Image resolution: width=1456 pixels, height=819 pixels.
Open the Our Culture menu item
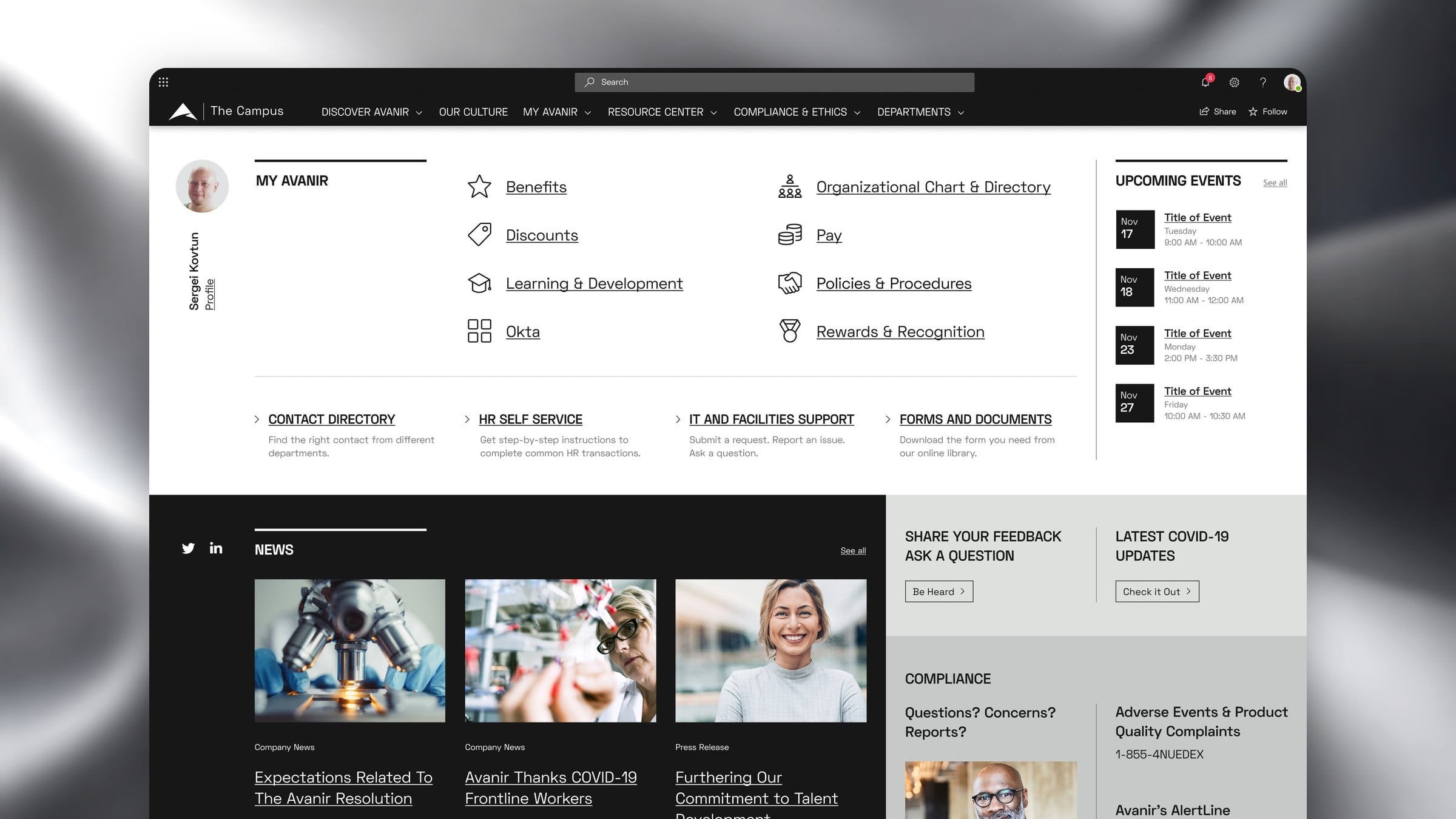[x=473, y=112]
